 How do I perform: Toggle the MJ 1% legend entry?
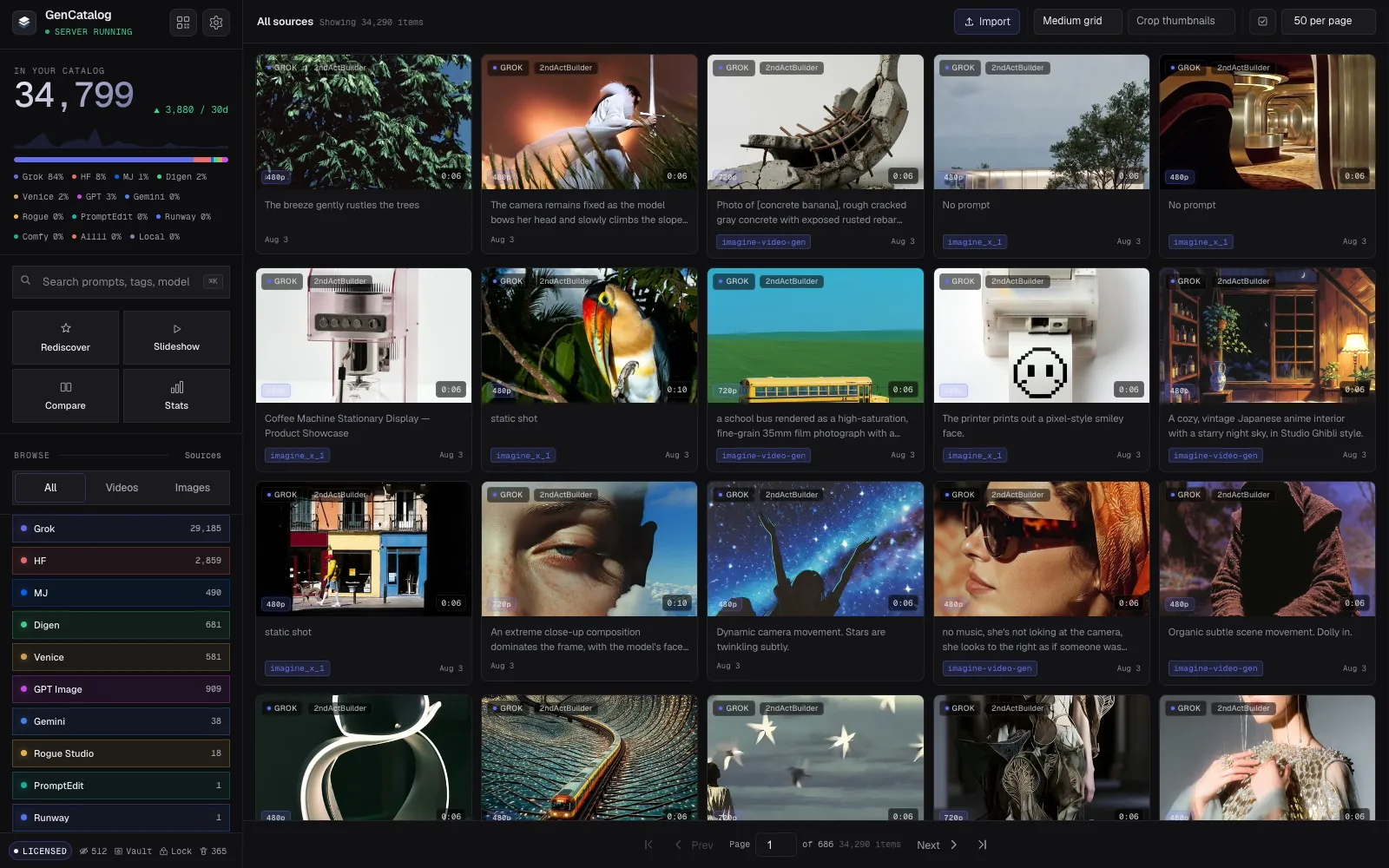pyautogui.click(x=132, y=177)
